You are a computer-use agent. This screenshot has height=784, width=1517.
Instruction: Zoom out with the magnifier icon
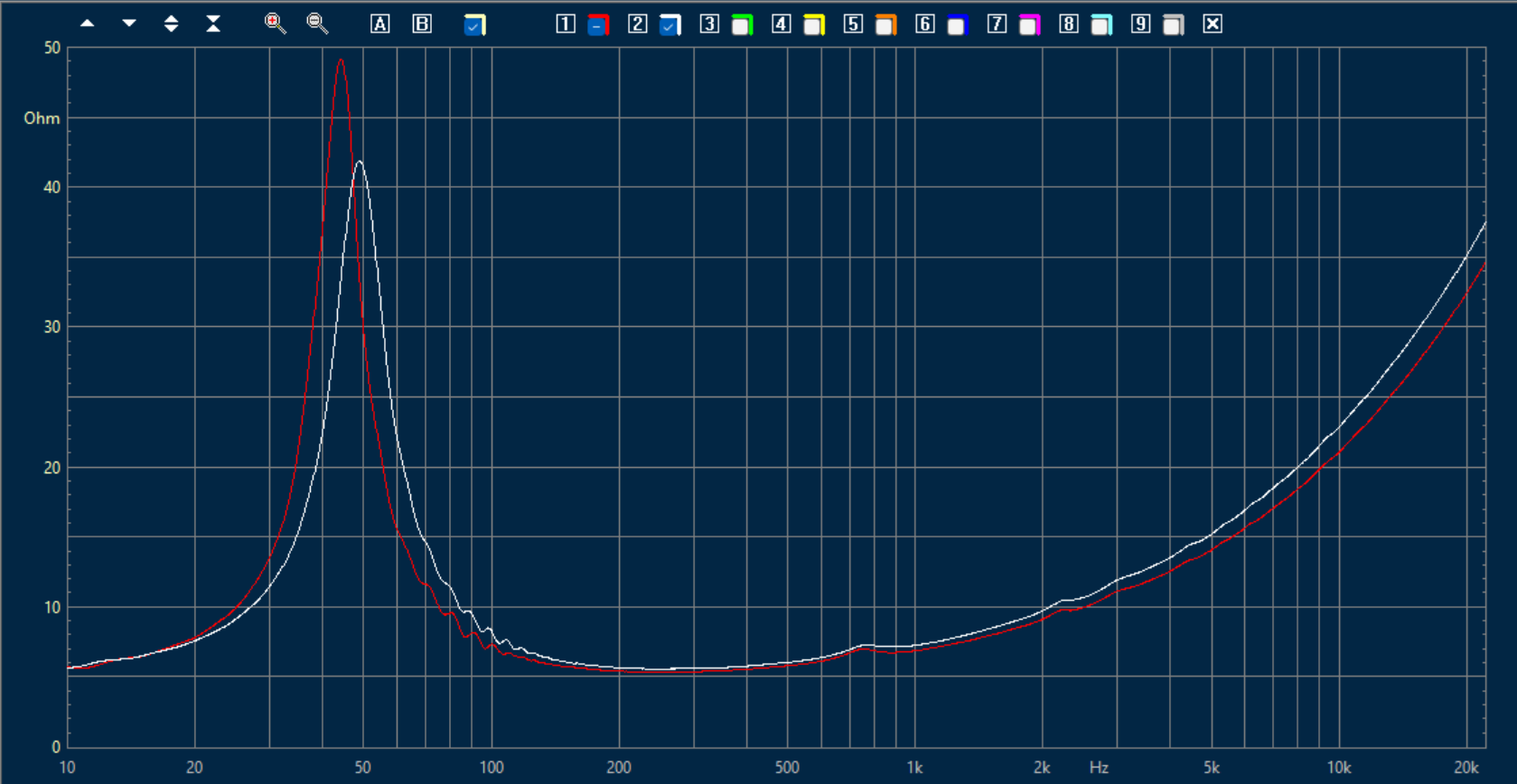[317, 23]
